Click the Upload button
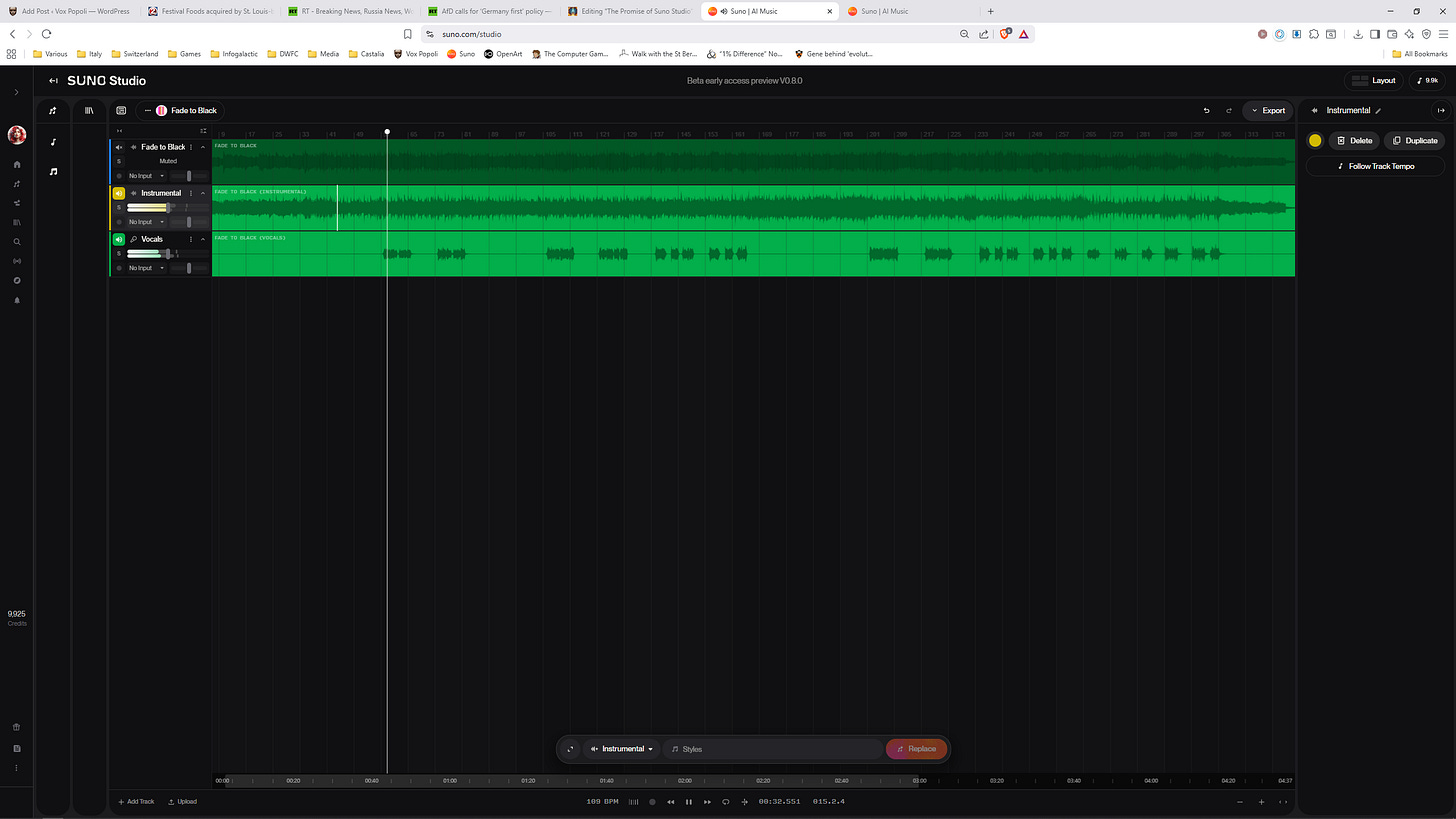The height and width of the screenshot is (819, 1456). 182,802
